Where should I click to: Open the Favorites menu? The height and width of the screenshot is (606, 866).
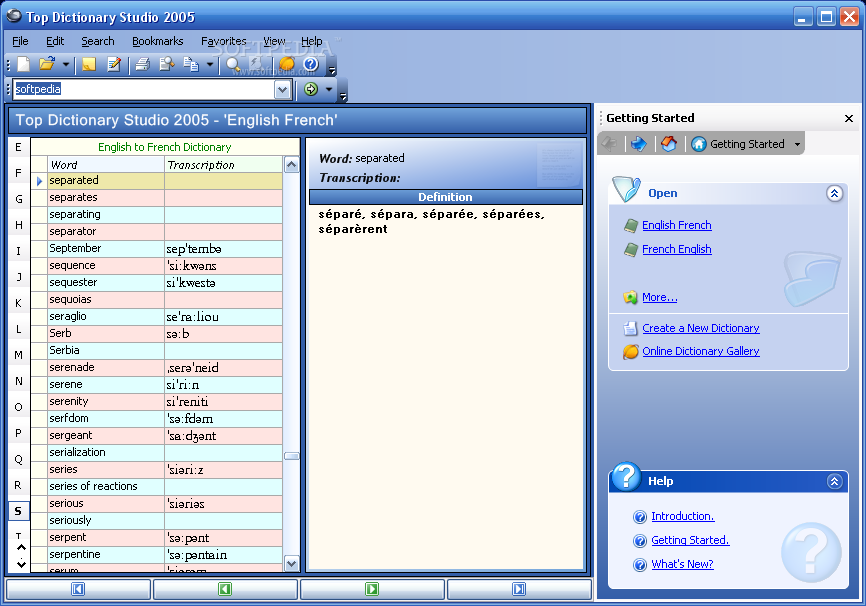coord(223,41)
